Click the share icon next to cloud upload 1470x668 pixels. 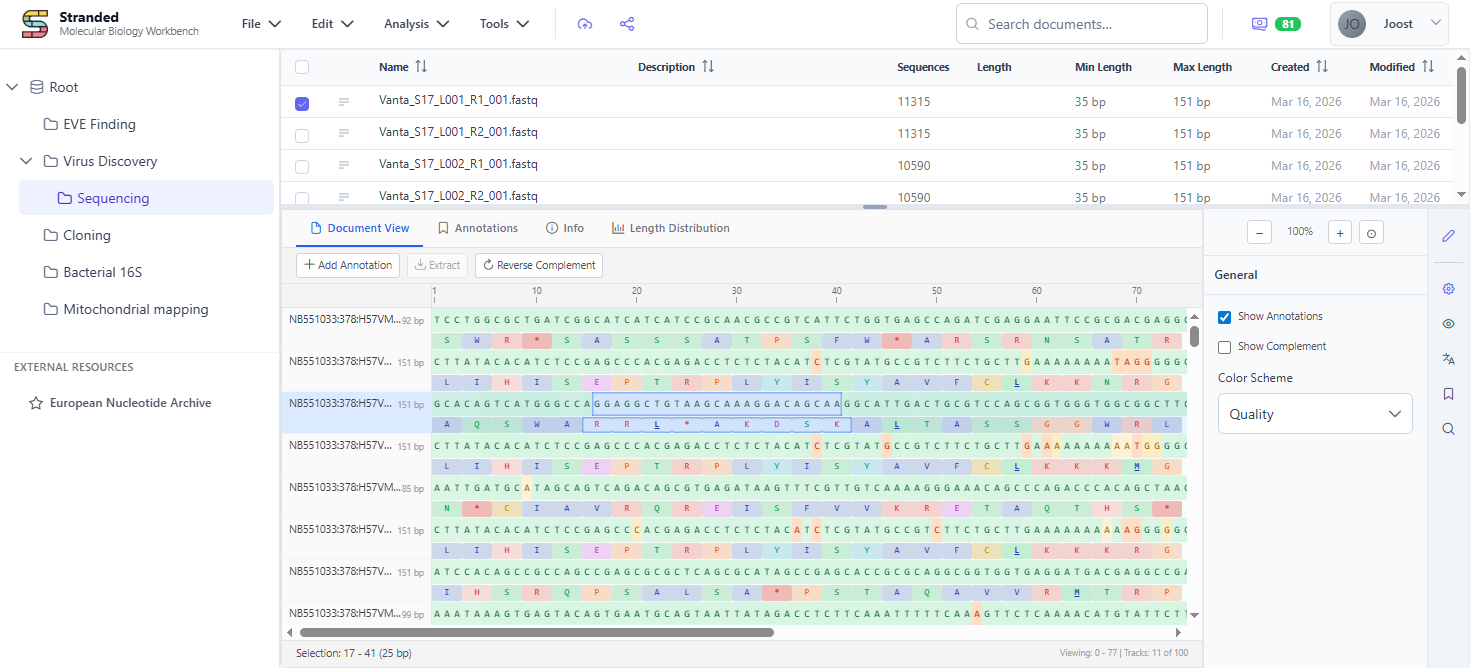tap(626, 23)
